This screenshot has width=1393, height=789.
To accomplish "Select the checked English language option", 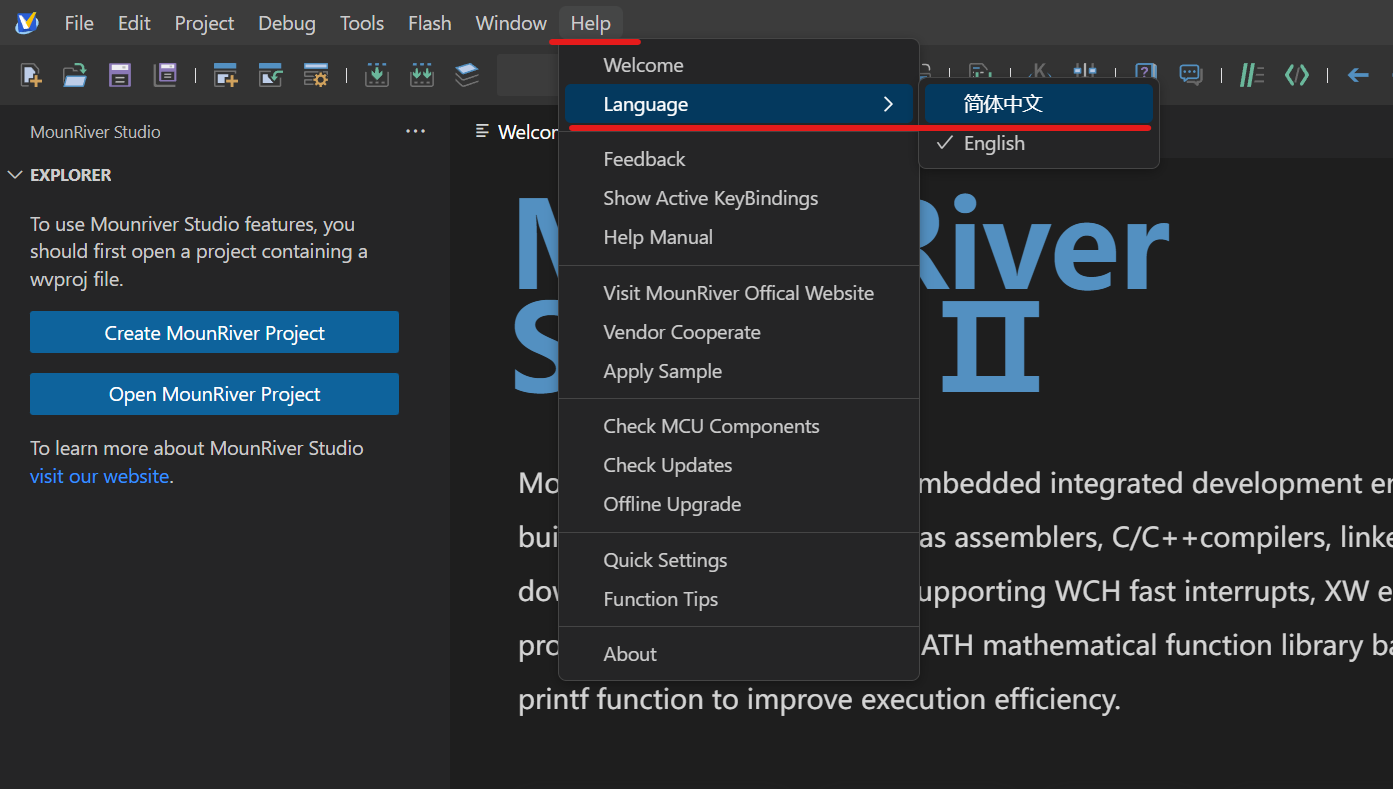I will [994, 143].
